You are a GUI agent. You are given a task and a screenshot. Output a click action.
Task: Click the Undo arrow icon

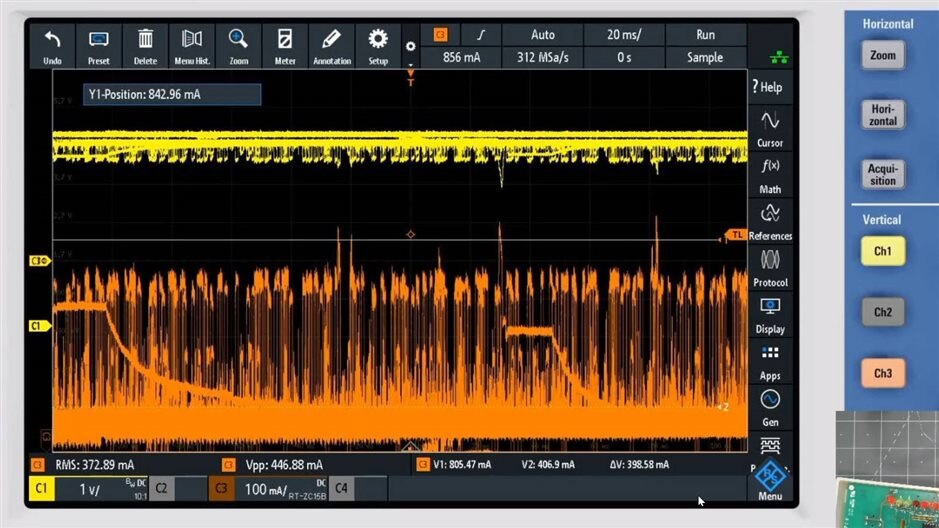(x=53, y=41)
